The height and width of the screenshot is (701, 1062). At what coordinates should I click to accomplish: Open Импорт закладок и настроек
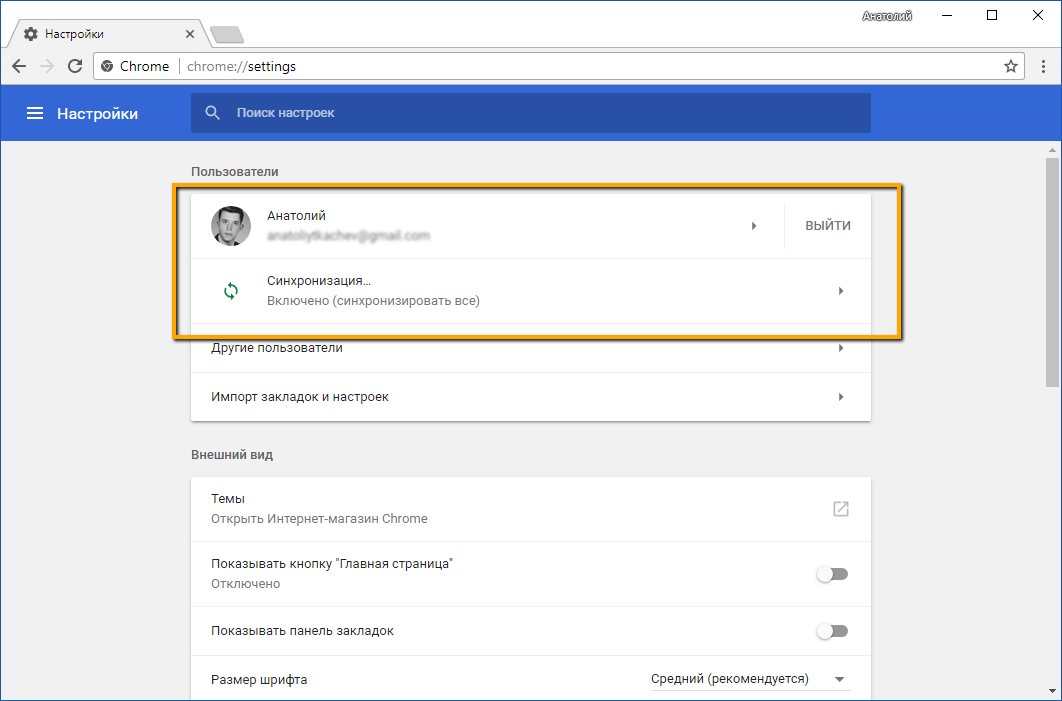(530, 397)
